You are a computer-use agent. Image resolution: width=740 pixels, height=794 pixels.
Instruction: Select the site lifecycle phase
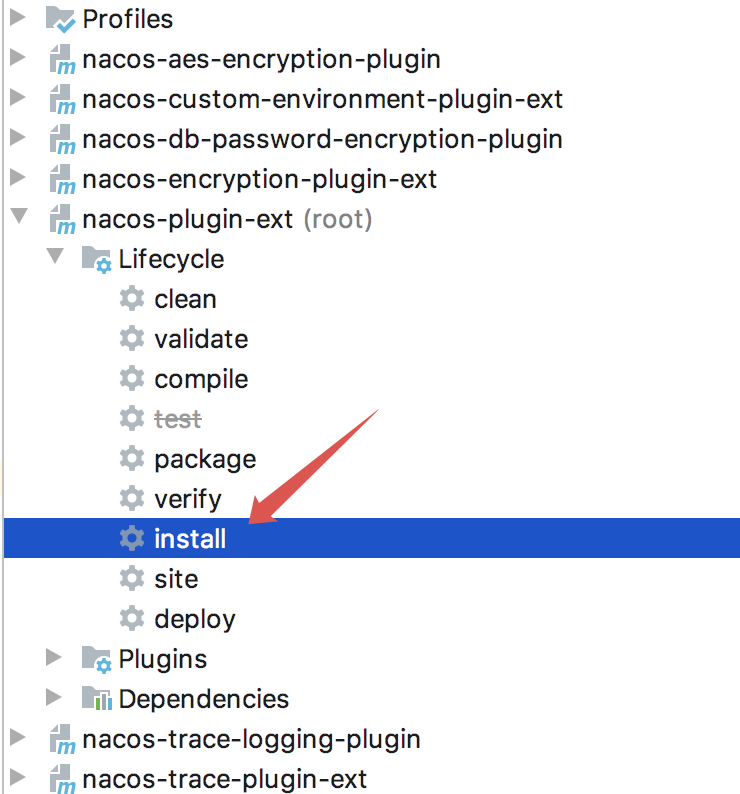[x=176, y=579]
